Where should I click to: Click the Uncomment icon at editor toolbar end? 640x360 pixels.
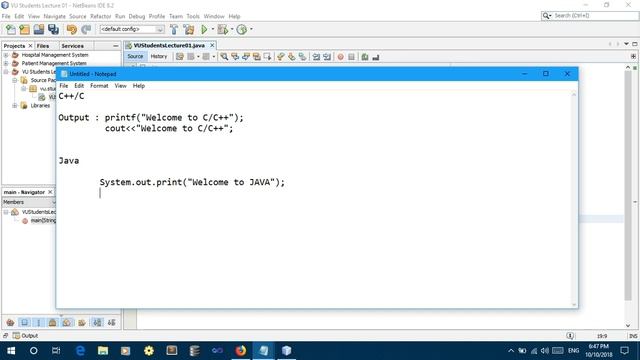376,57
